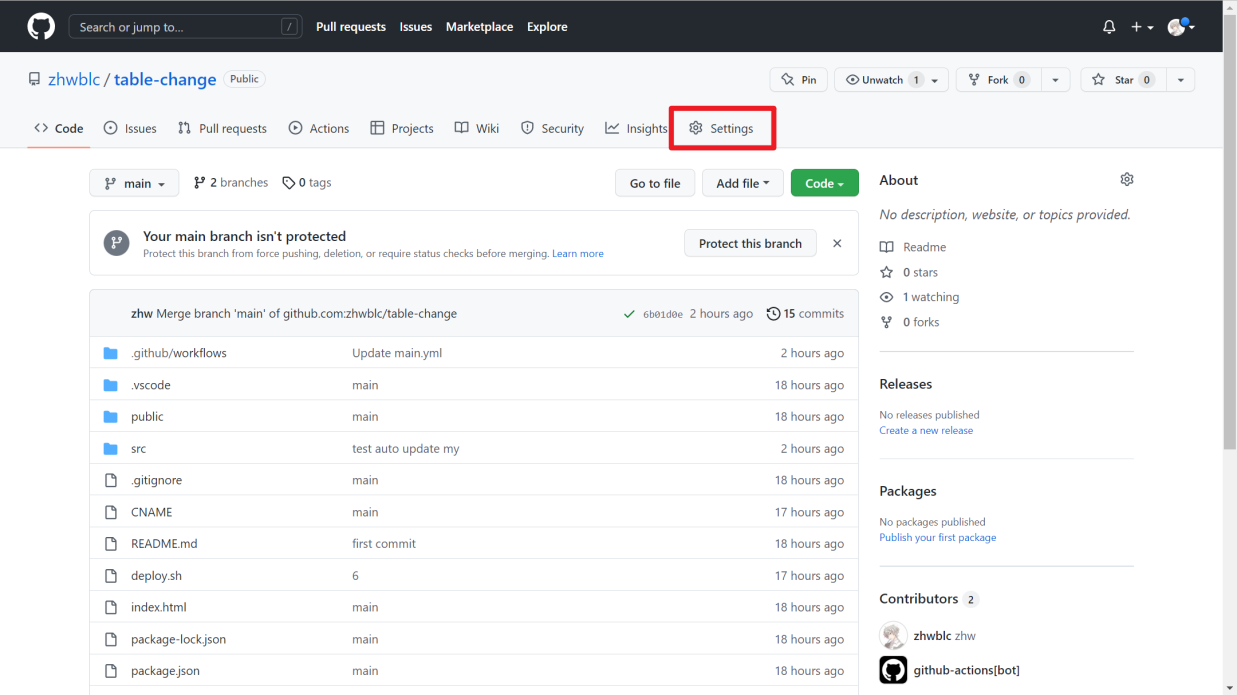Click the deploy.sh file icon
Image resolution: width=1237 pixels, height=695 pixels.
111,576
